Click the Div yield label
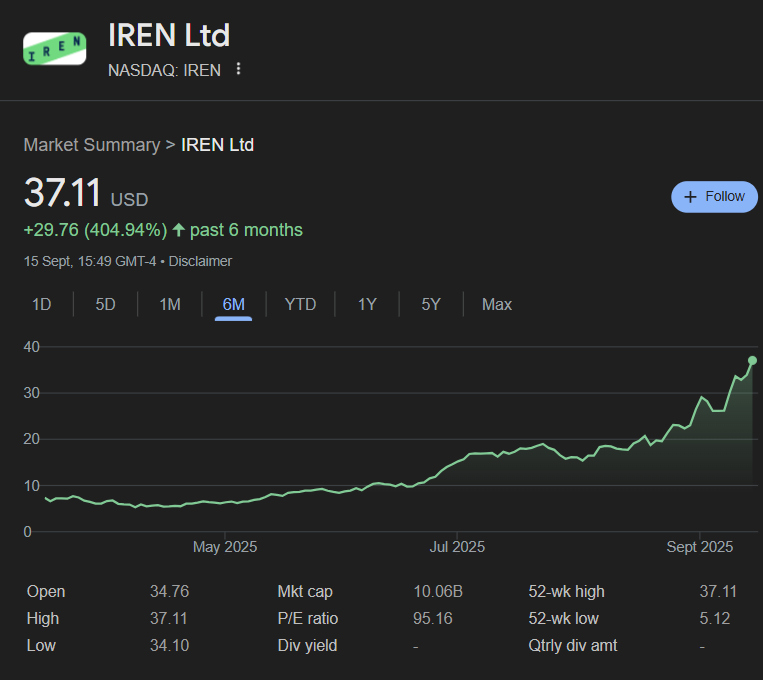This screenshot has width=763, height=680. pos(307,645)
